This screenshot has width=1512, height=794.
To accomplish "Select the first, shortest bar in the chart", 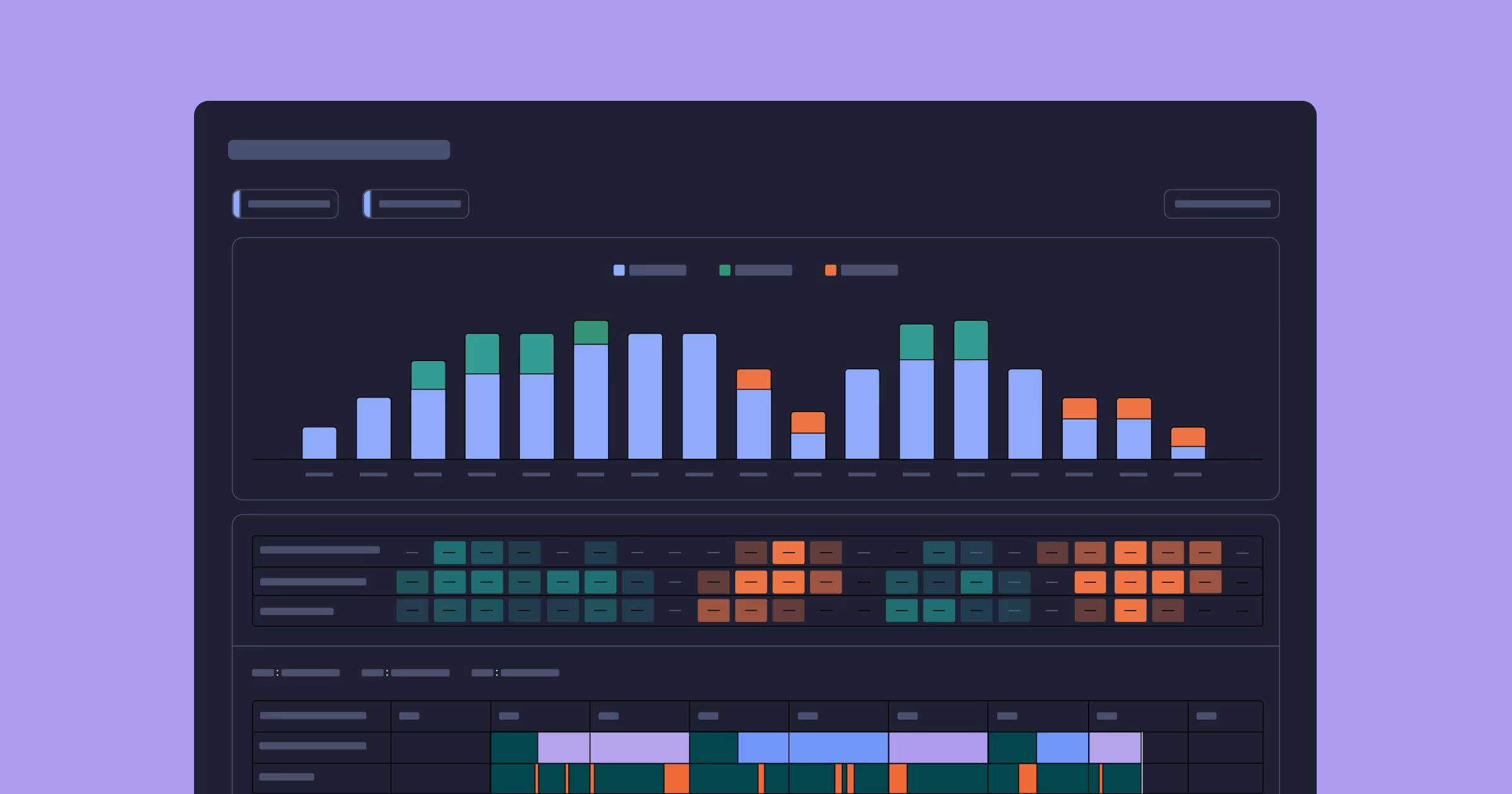I will [x=319, y=444].
